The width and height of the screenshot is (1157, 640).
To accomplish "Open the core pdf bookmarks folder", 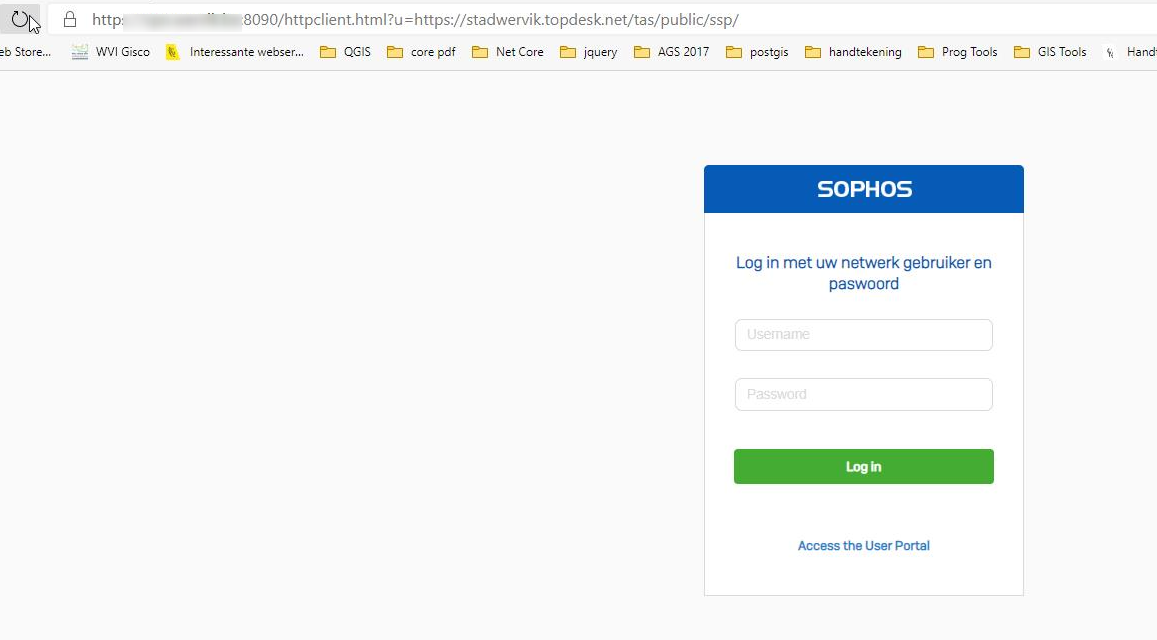I will 421,52.
